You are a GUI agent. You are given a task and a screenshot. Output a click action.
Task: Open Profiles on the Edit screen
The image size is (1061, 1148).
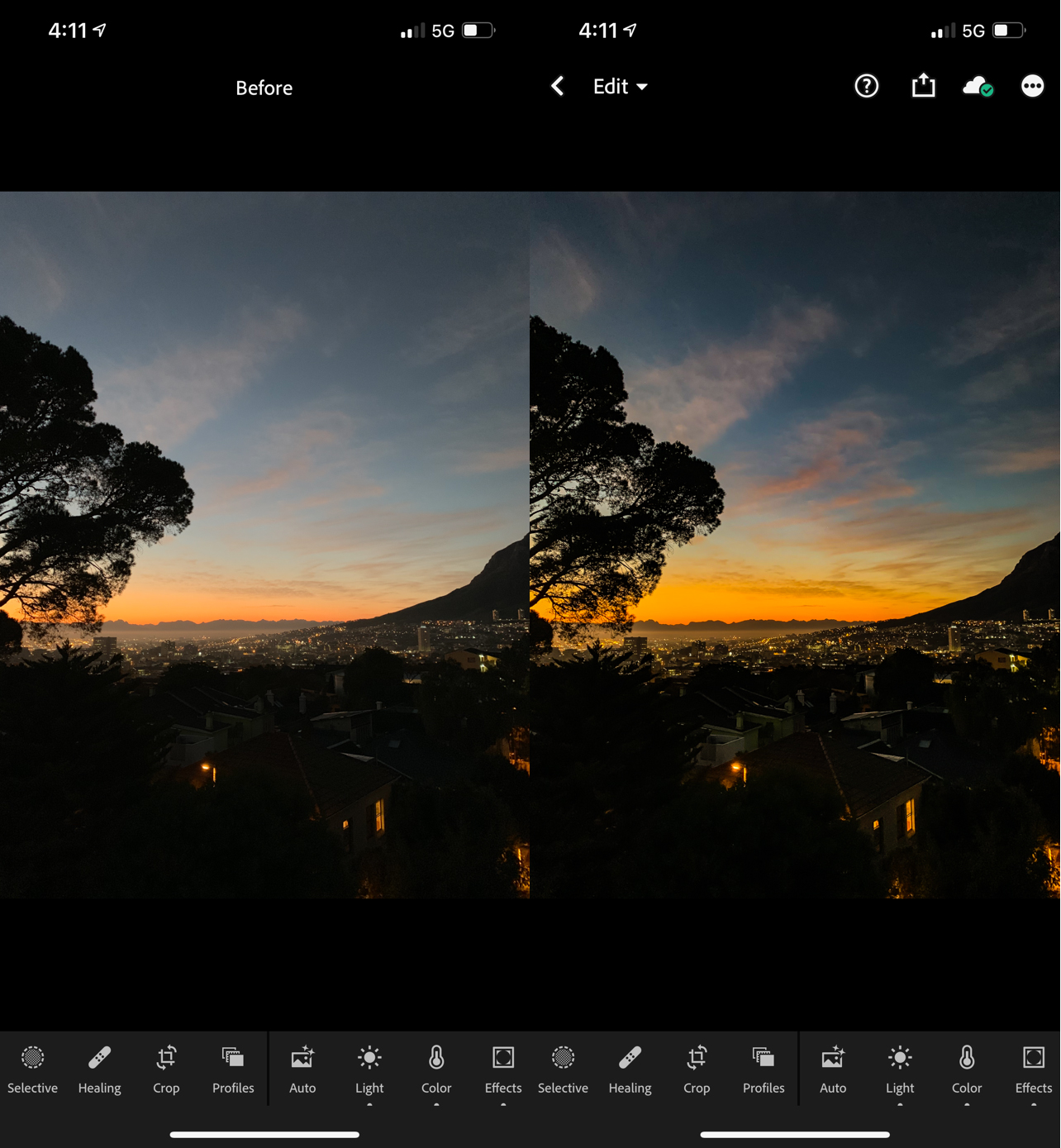coord(764,1069)
